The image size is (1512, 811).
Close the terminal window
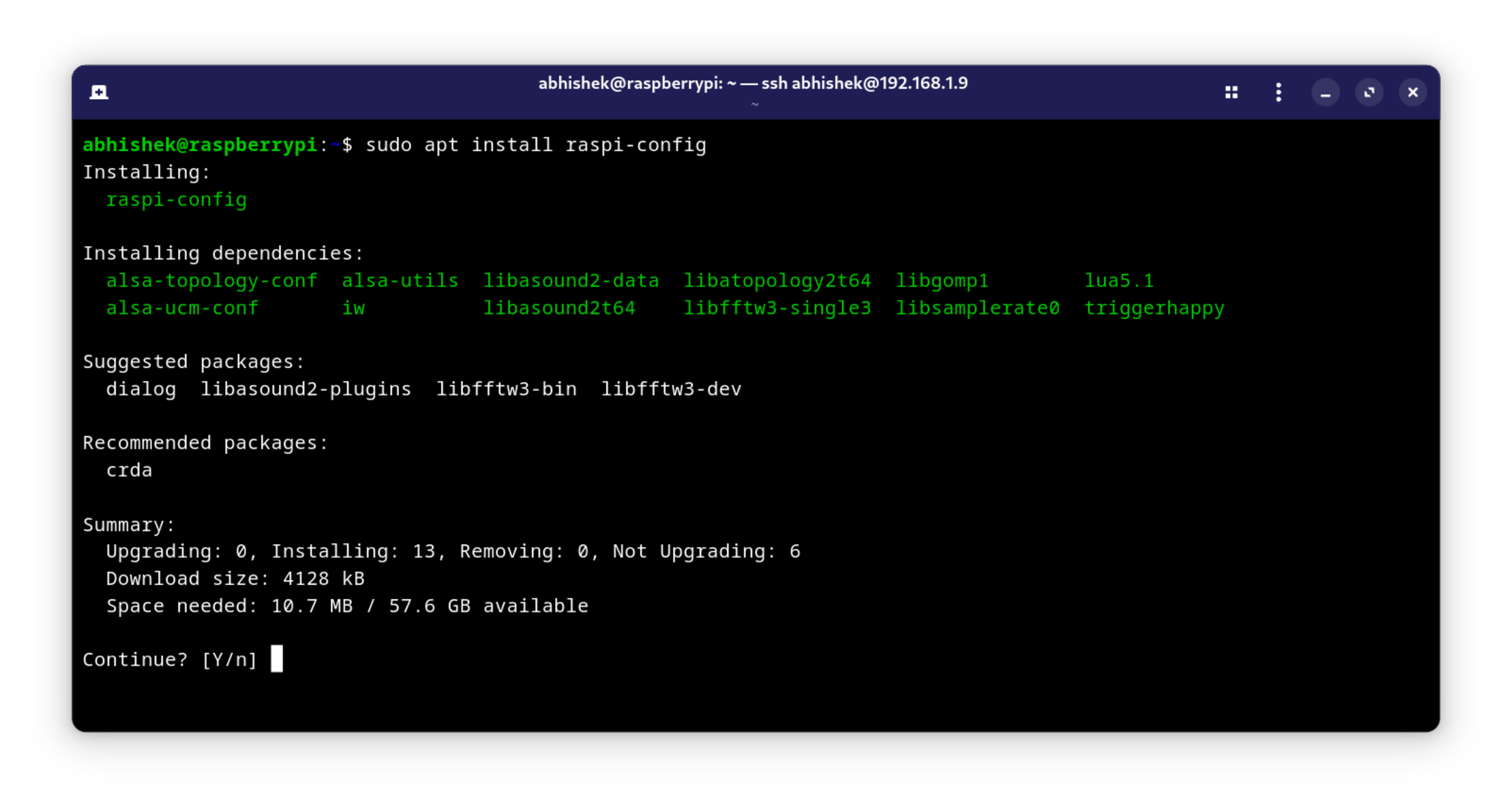(1413, 92)
